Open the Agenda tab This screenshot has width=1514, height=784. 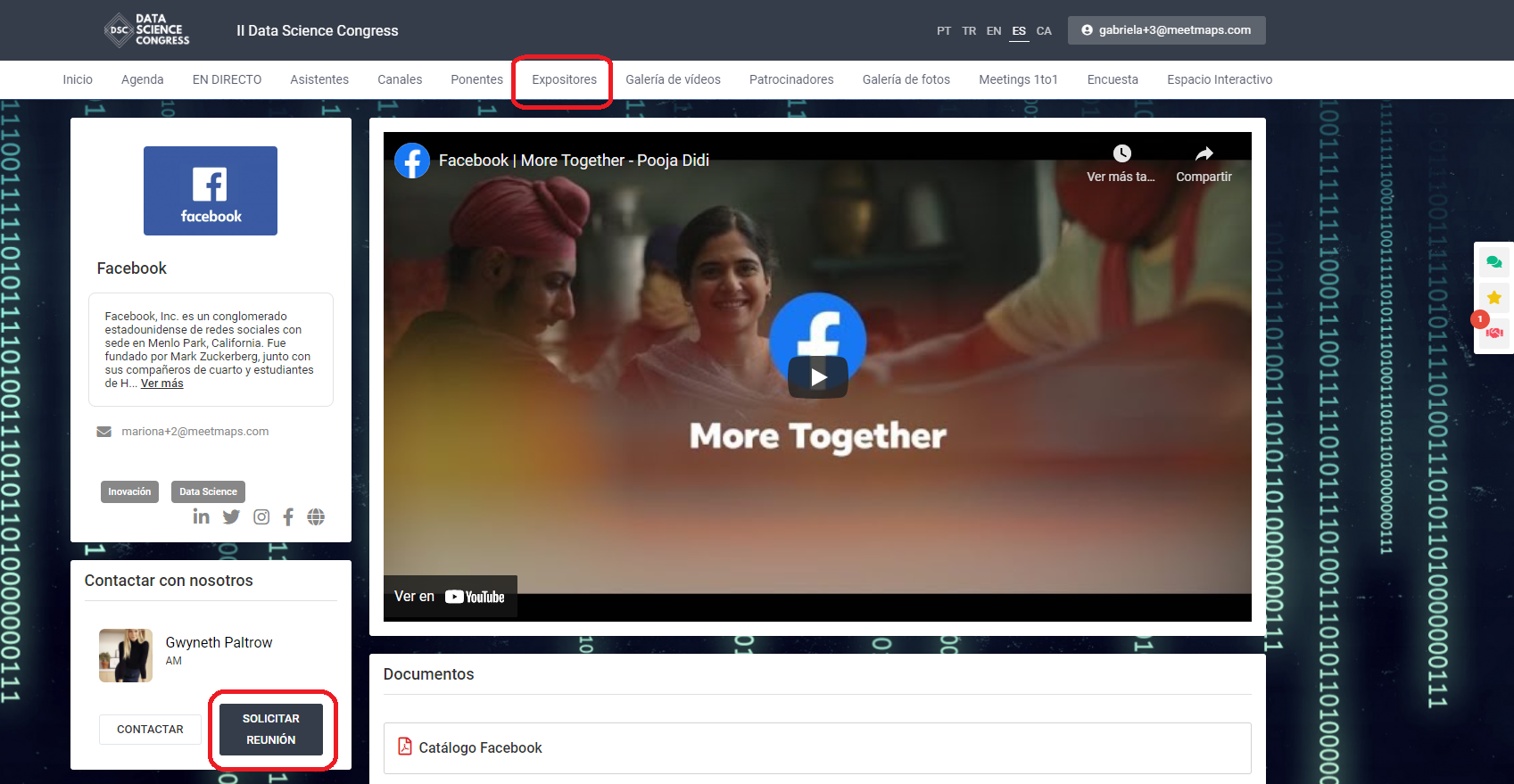[x=143, y=79]
